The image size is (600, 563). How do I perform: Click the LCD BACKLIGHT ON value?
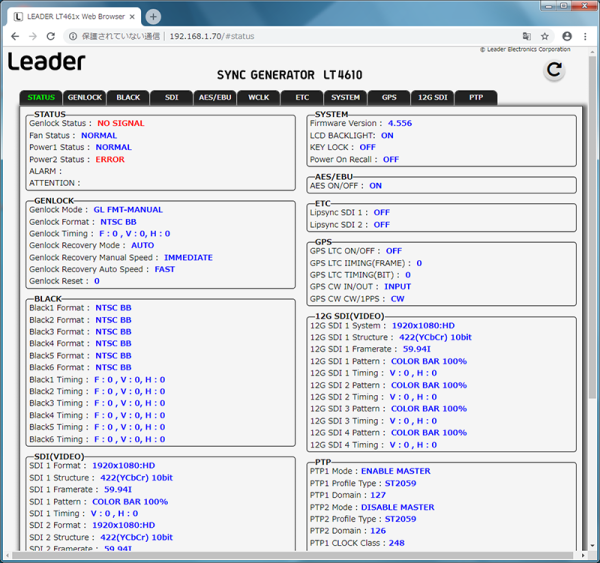387,135
